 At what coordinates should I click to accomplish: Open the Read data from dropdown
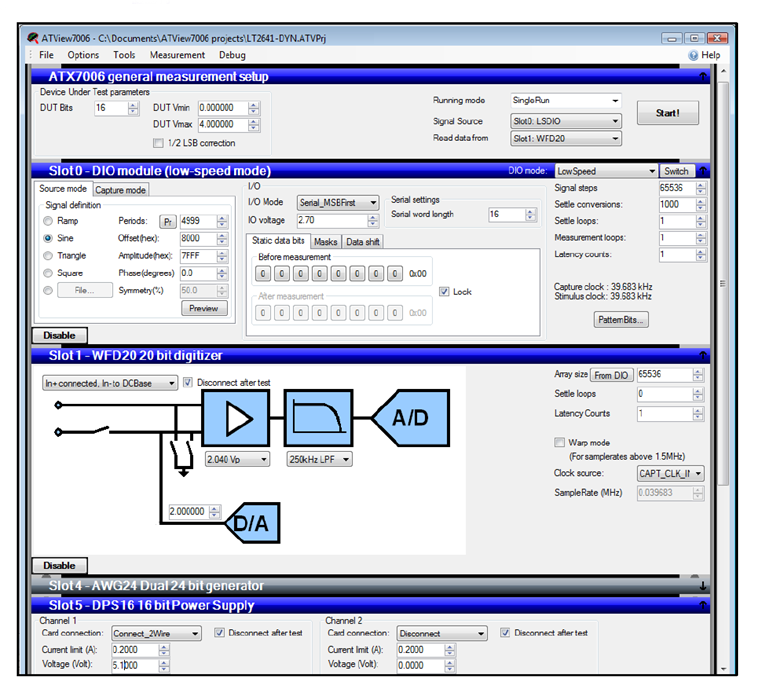[566, 139]
